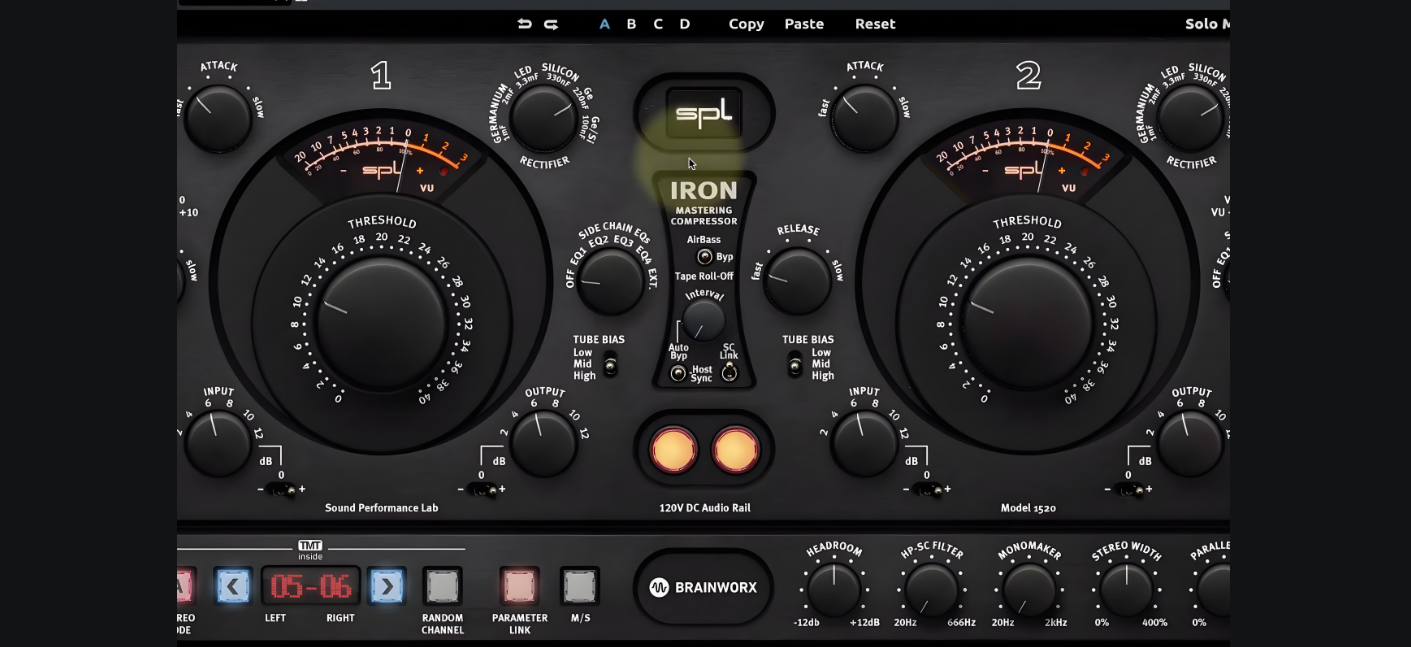Click the channel 2 VU meter
1411x647 pixels.
(1027, 160)
